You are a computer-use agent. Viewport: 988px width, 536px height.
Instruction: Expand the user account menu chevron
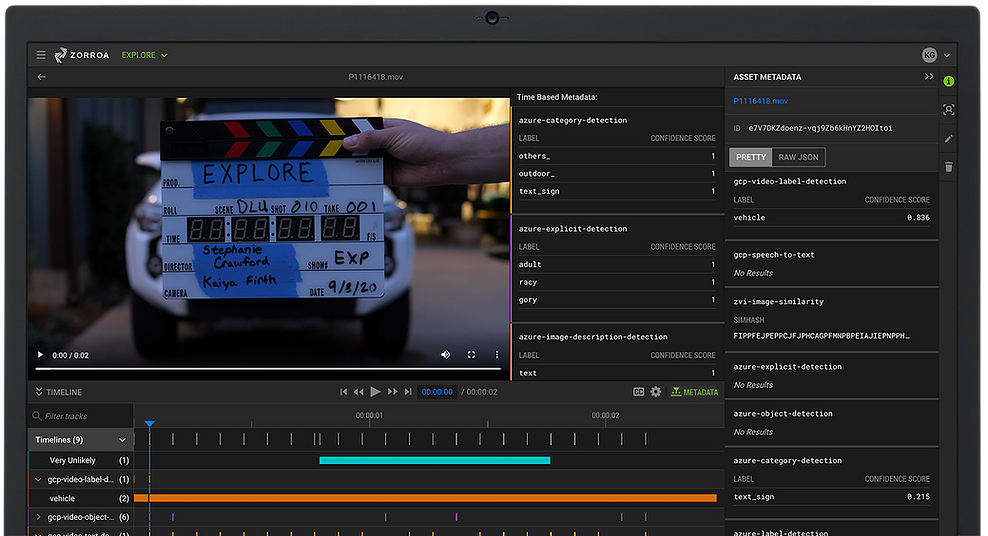(x=946, y=55)
